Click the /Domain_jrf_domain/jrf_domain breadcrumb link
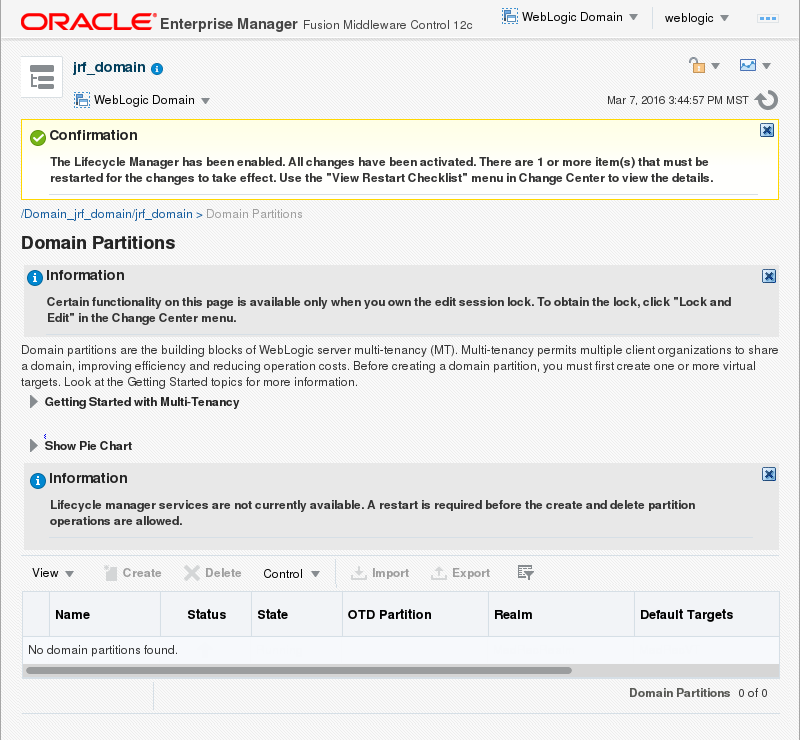The width and height of the screenshot is (800, 740). (x=107, y=214)
